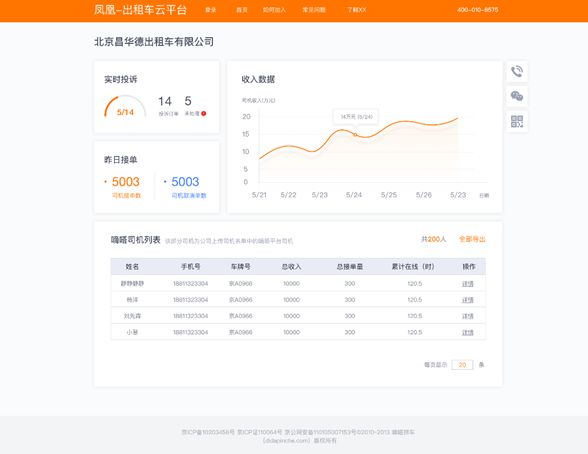Open 如何加入 in top navigation
Image resolution: width=588 pixels, height=454 pixels.
(274, 10)
